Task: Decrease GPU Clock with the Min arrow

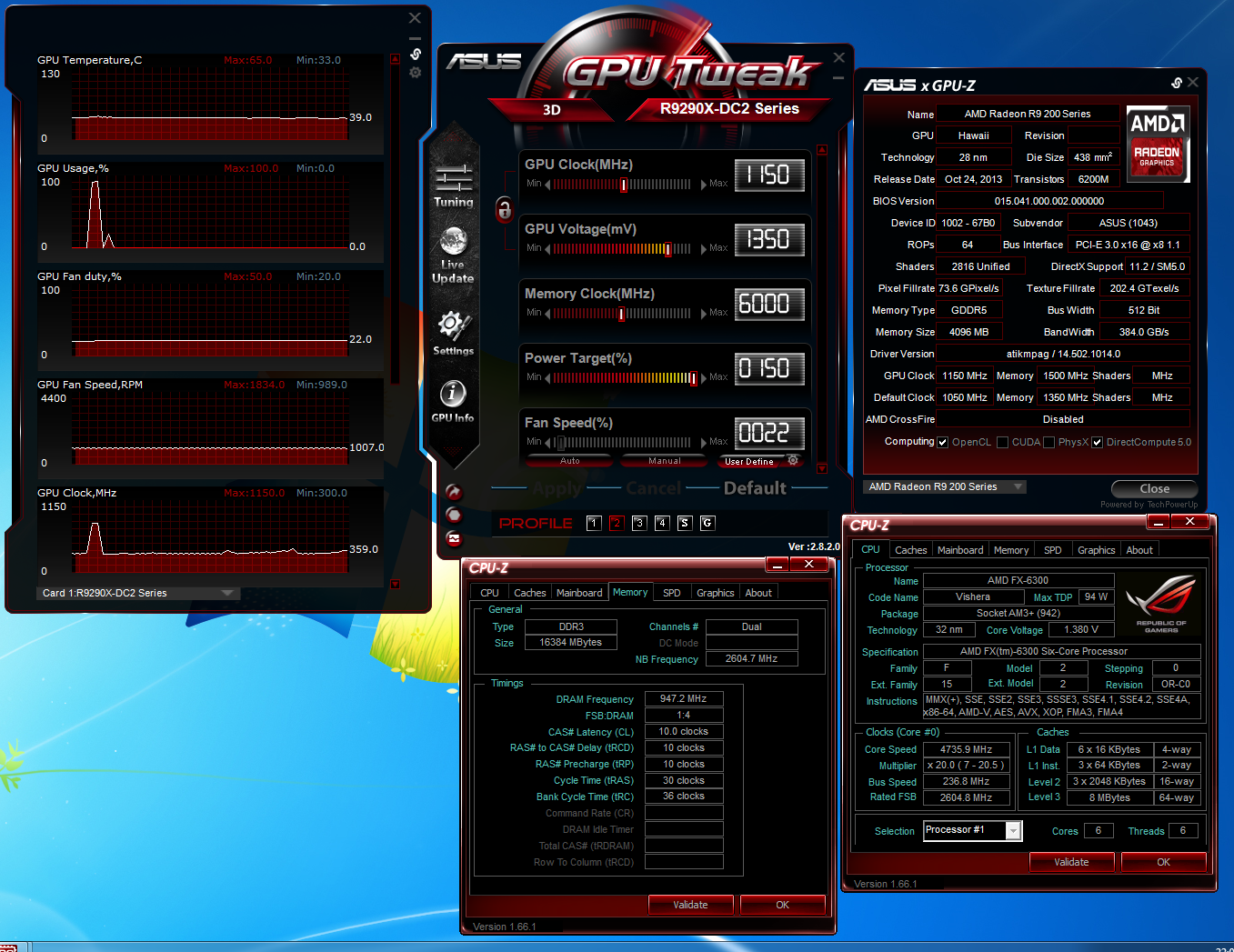Action: tap(547, 184)
